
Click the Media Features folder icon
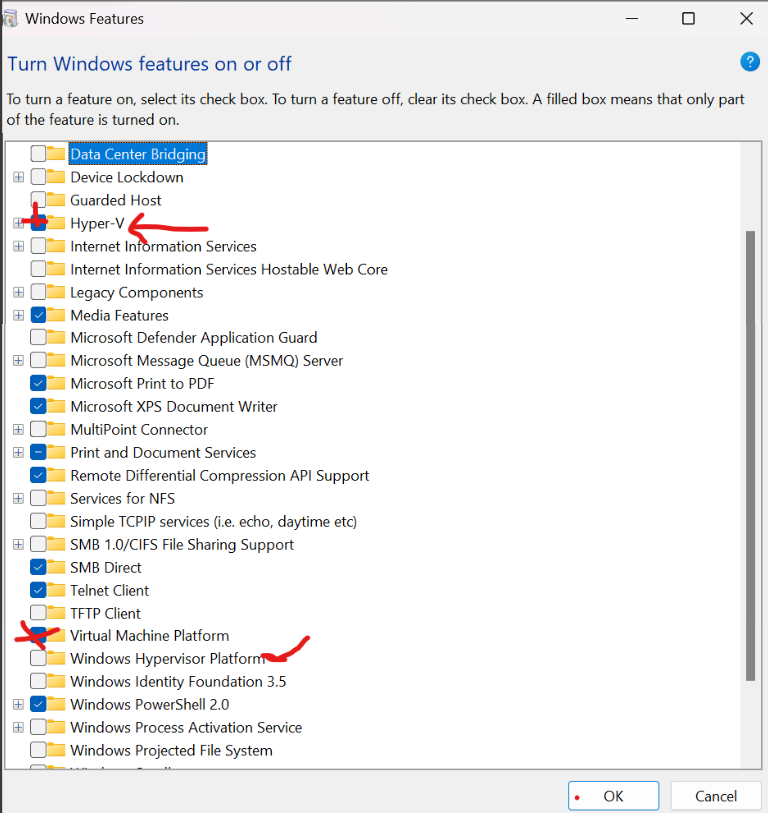tap(56, 315)
